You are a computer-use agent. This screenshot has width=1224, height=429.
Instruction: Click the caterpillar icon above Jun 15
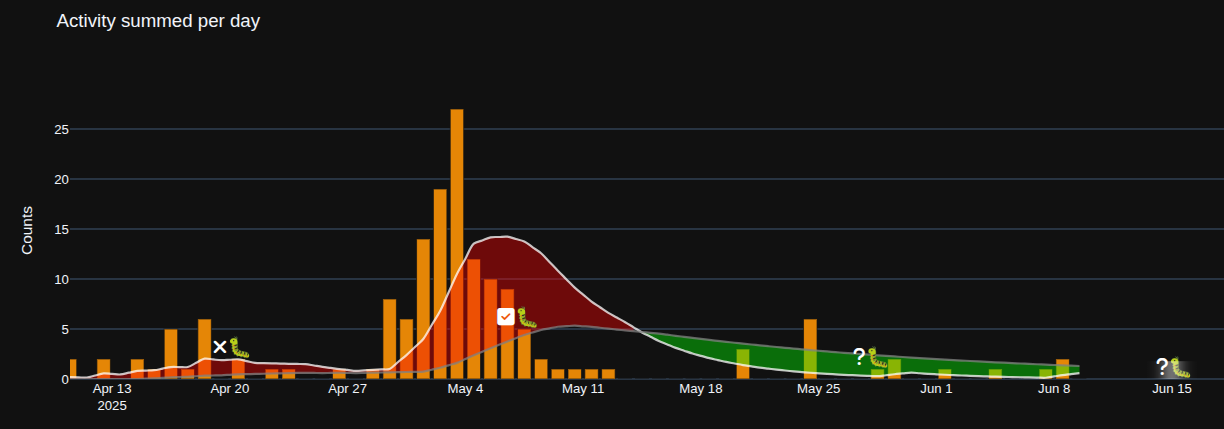(1181, 367)
